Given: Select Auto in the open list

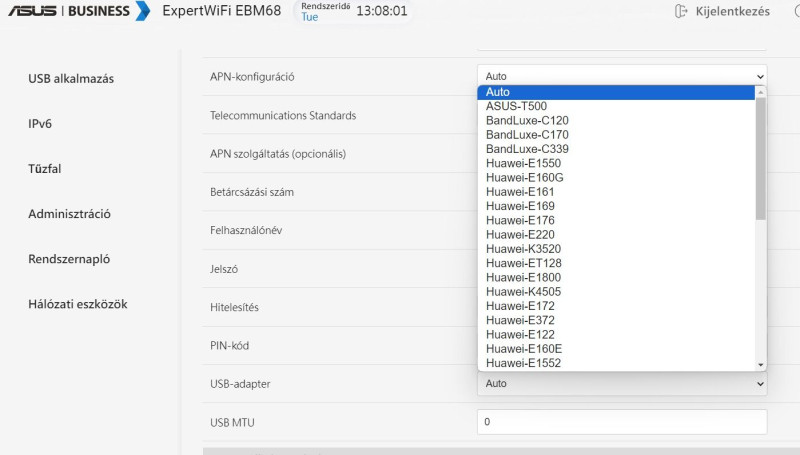Looking at the screenshot, I should pos(616,92).
